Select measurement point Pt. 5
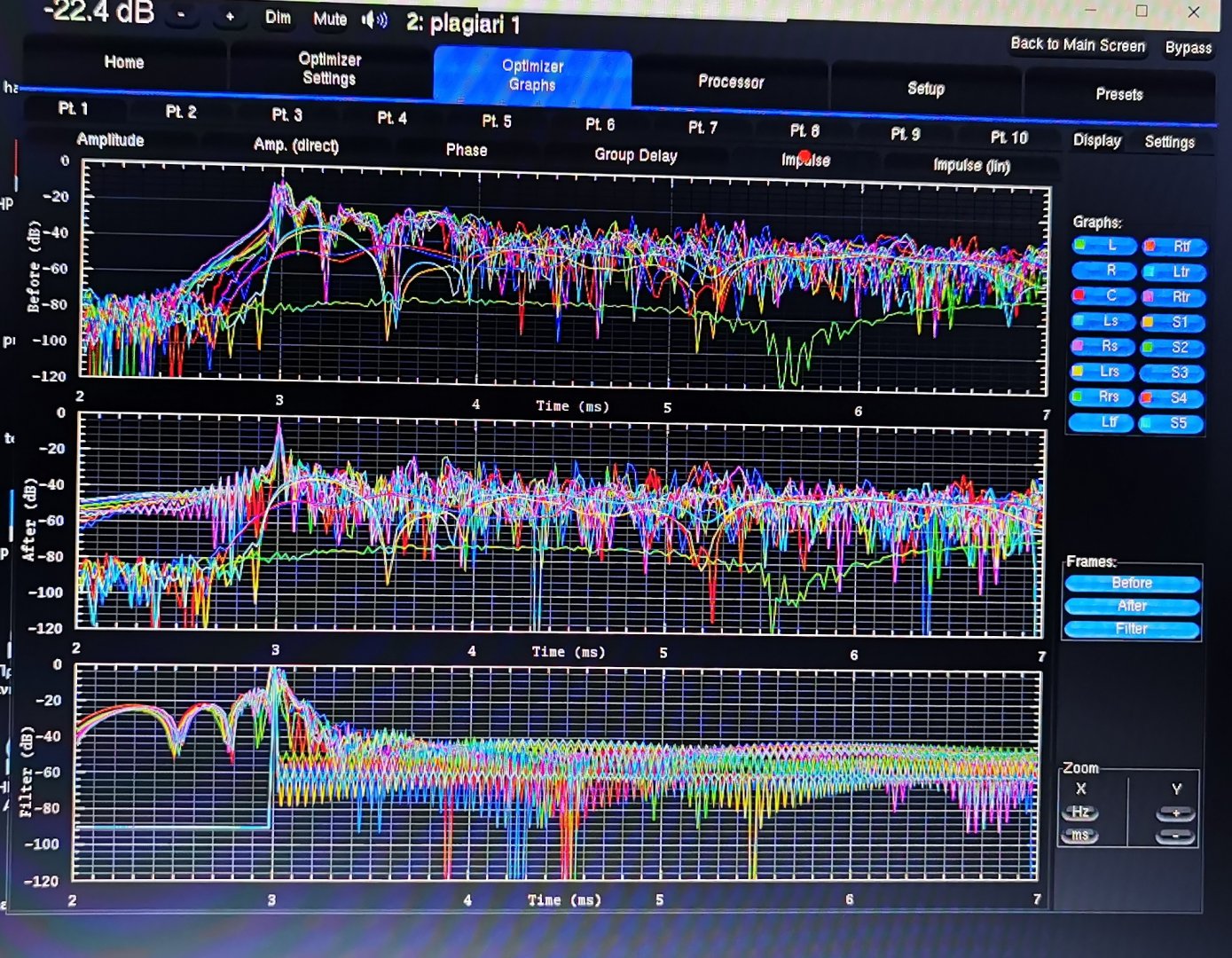 (496, 122)
